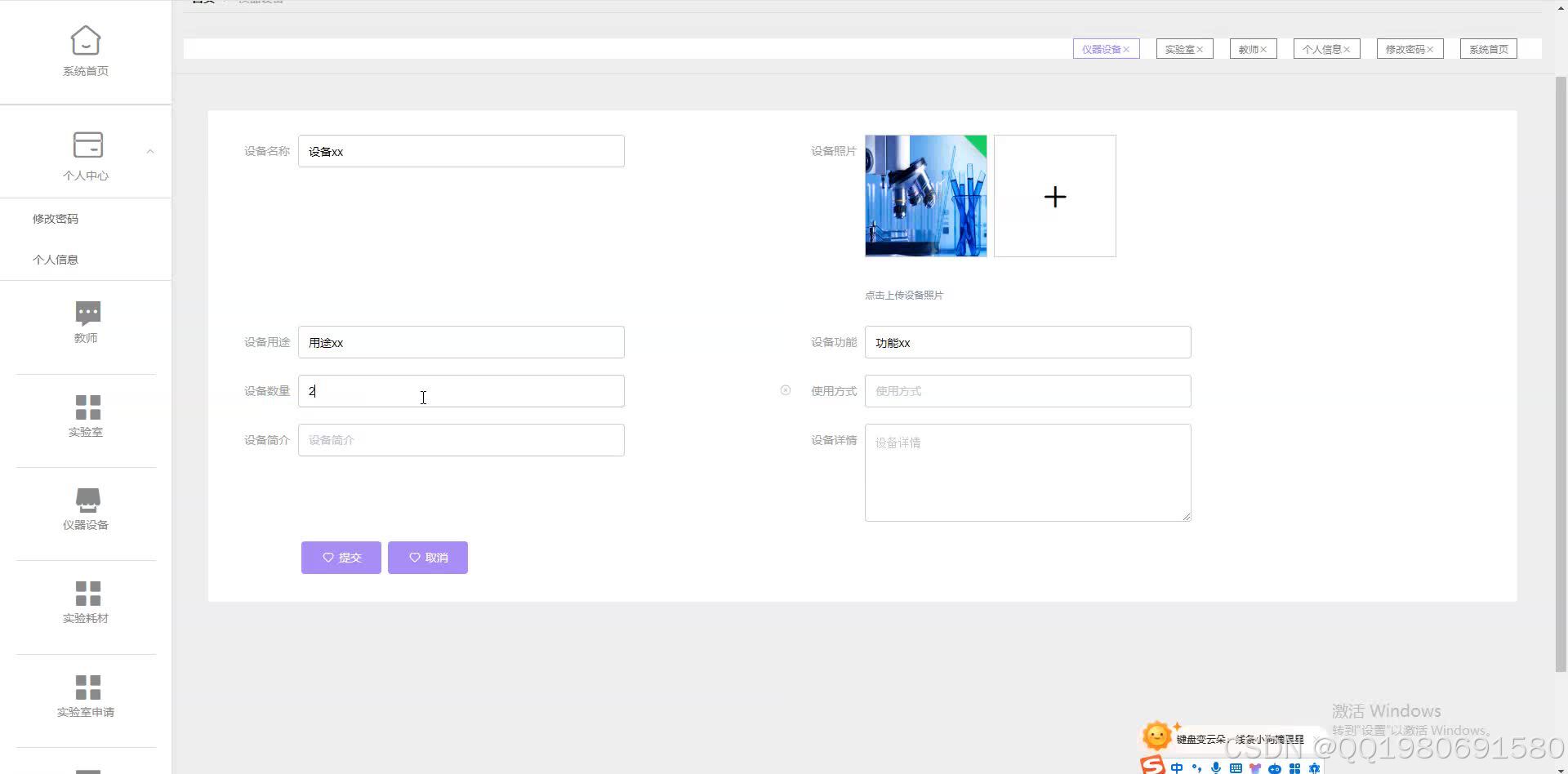Image resolution: width=1568 pixels, height=774 pixels.
Task: Click the robot assistant icon on IME bar
Action: (1275, 768)
